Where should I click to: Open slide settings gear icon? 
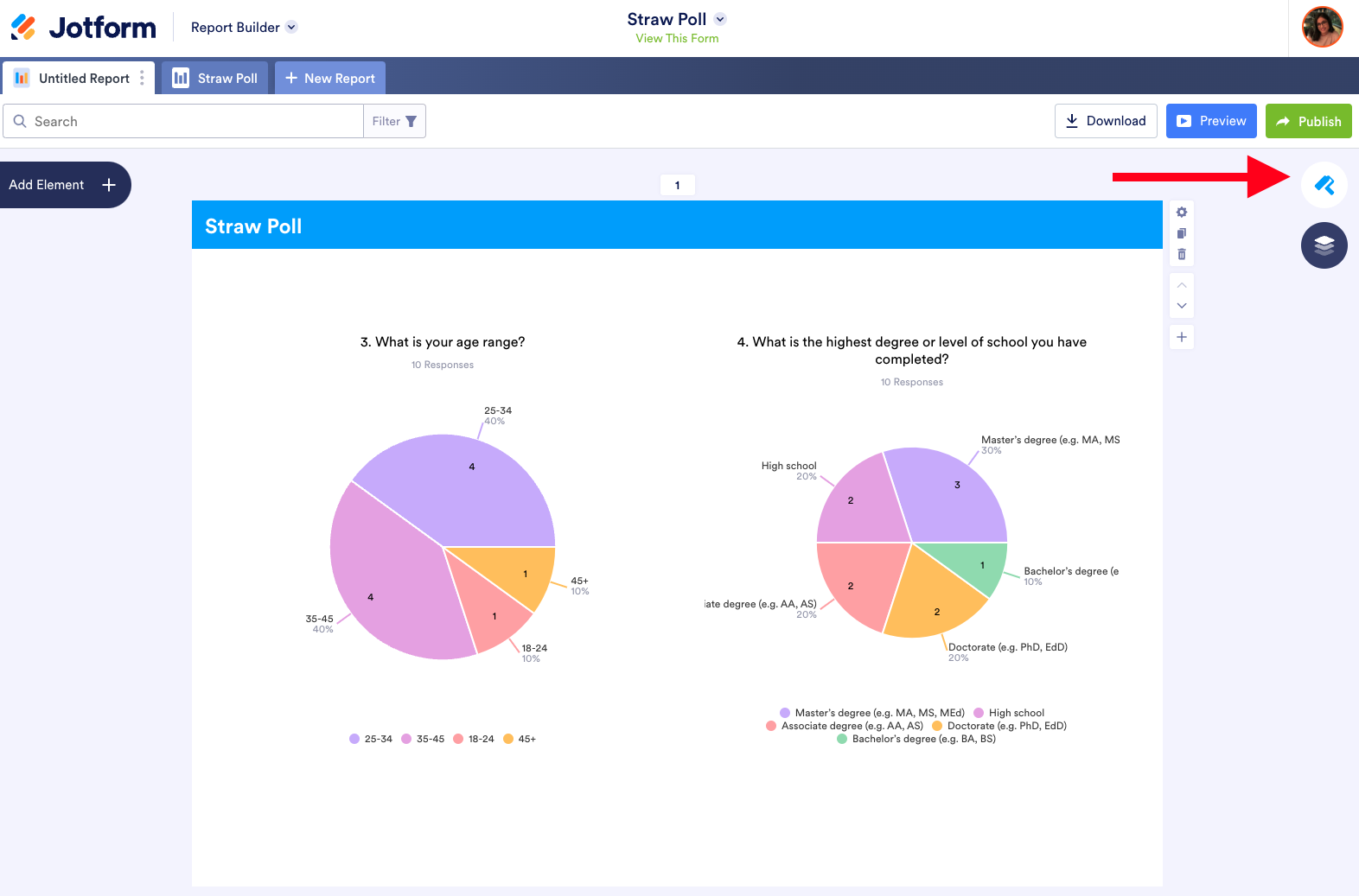(x=1182, y=213)
